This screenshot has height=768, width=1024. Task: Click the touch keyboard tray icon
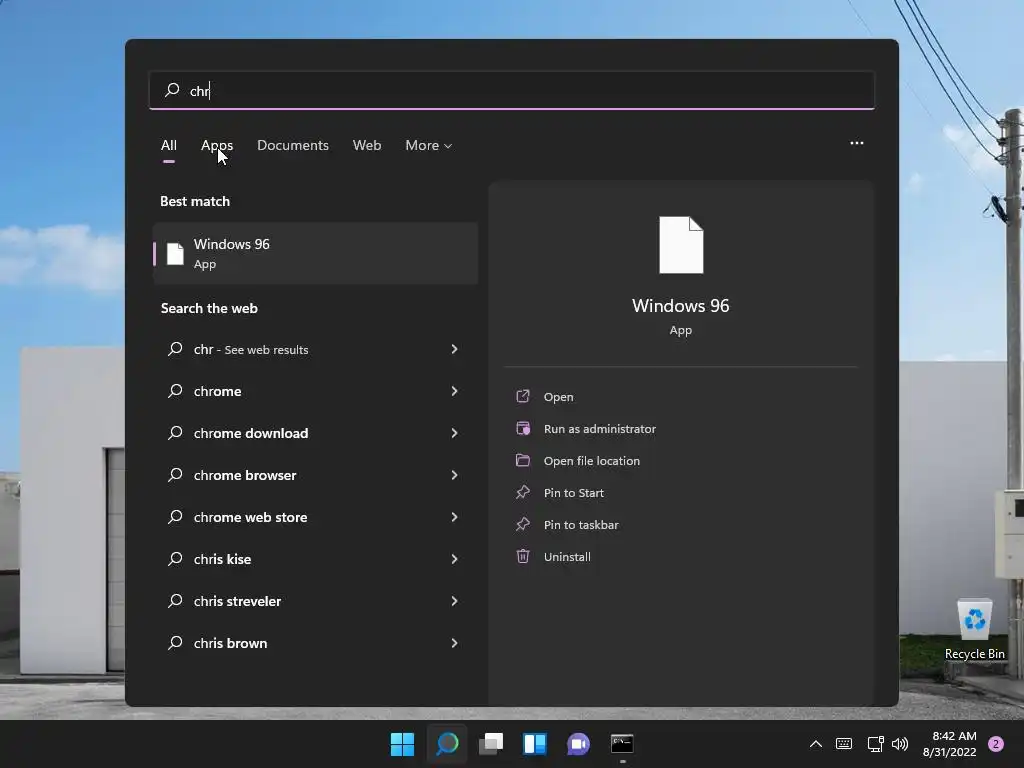[x=844, y=744]
